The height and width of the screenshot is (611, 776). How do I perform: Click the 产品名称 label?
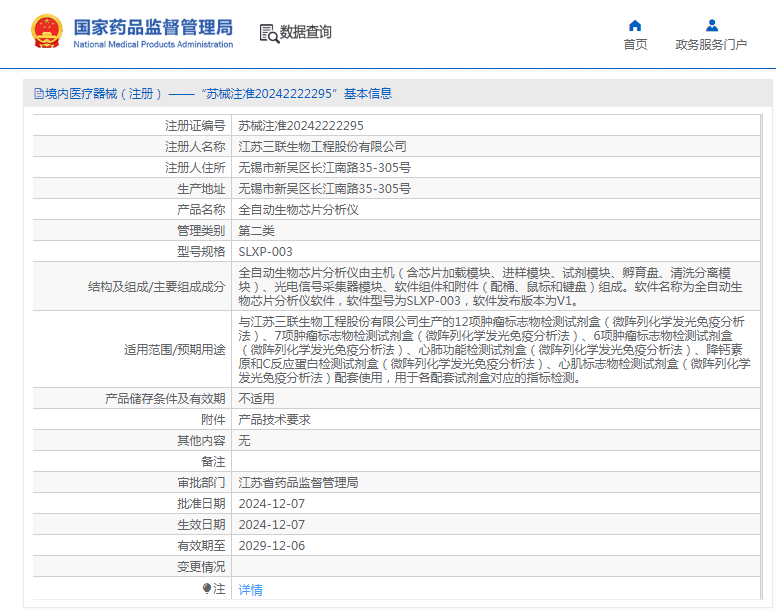(201, 210)
